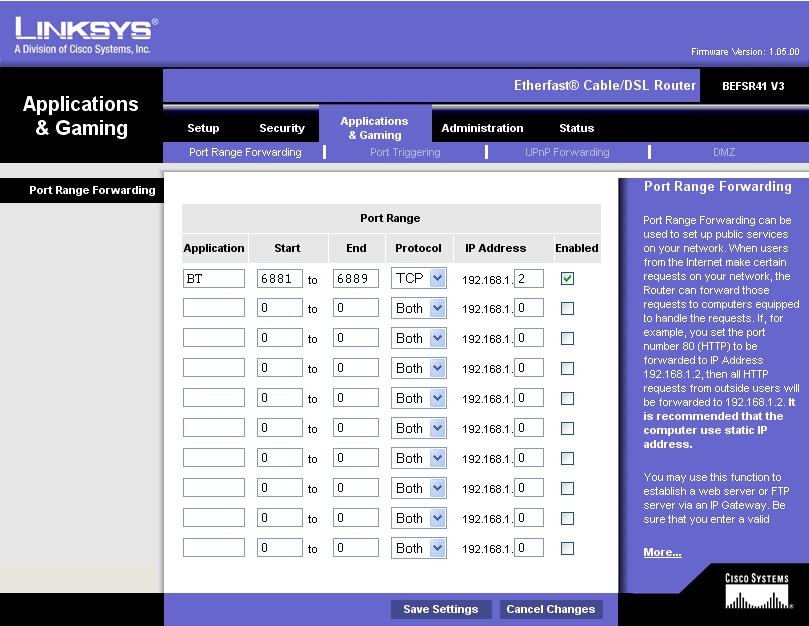
Task: Tick Enabled checkbox in fourth row
Action: click(x=567, y=368)
